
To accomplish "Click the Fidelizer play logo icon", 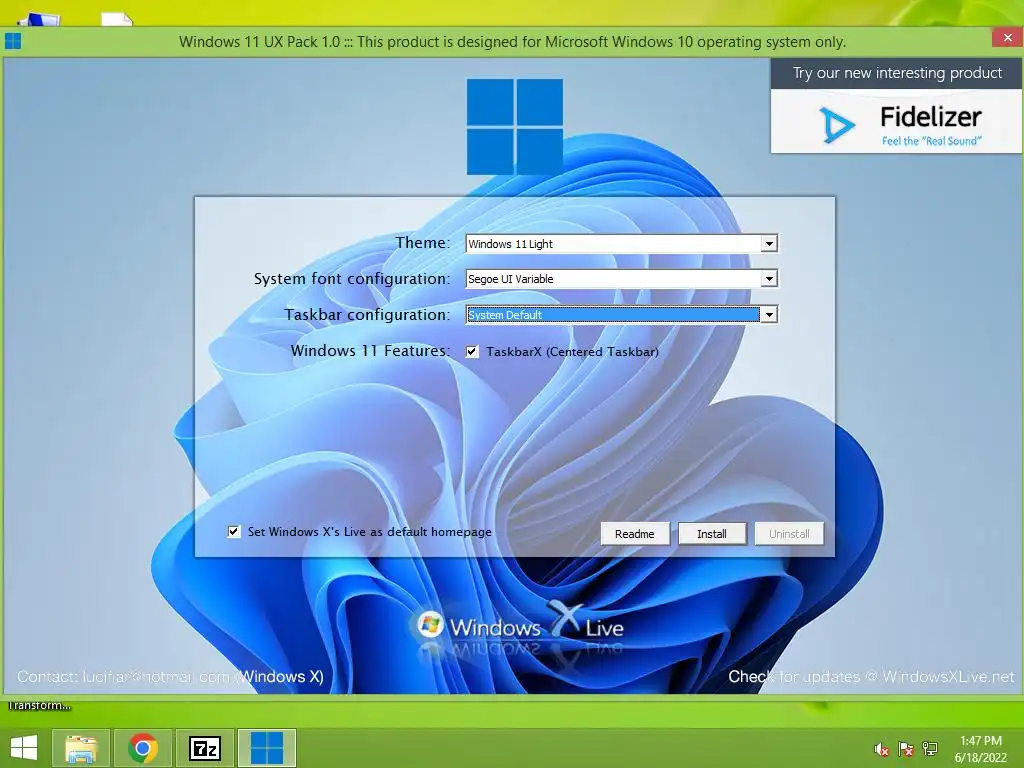I will point(837,124).
